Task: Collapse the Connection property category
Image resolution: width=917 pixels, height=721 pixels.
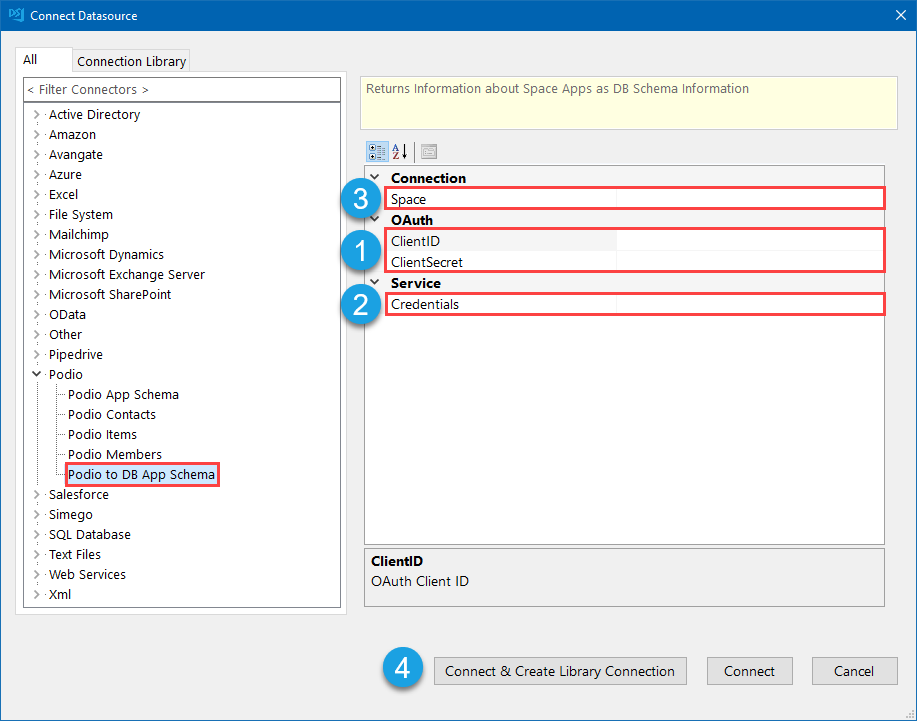Action: 375,177
